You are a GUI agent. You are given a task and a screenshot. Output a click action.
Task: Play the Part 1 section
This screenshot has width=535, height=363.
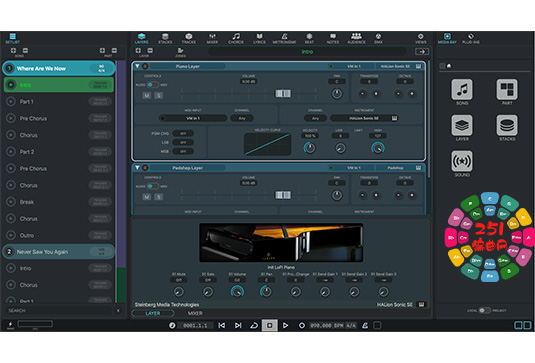tap(11, 102)
